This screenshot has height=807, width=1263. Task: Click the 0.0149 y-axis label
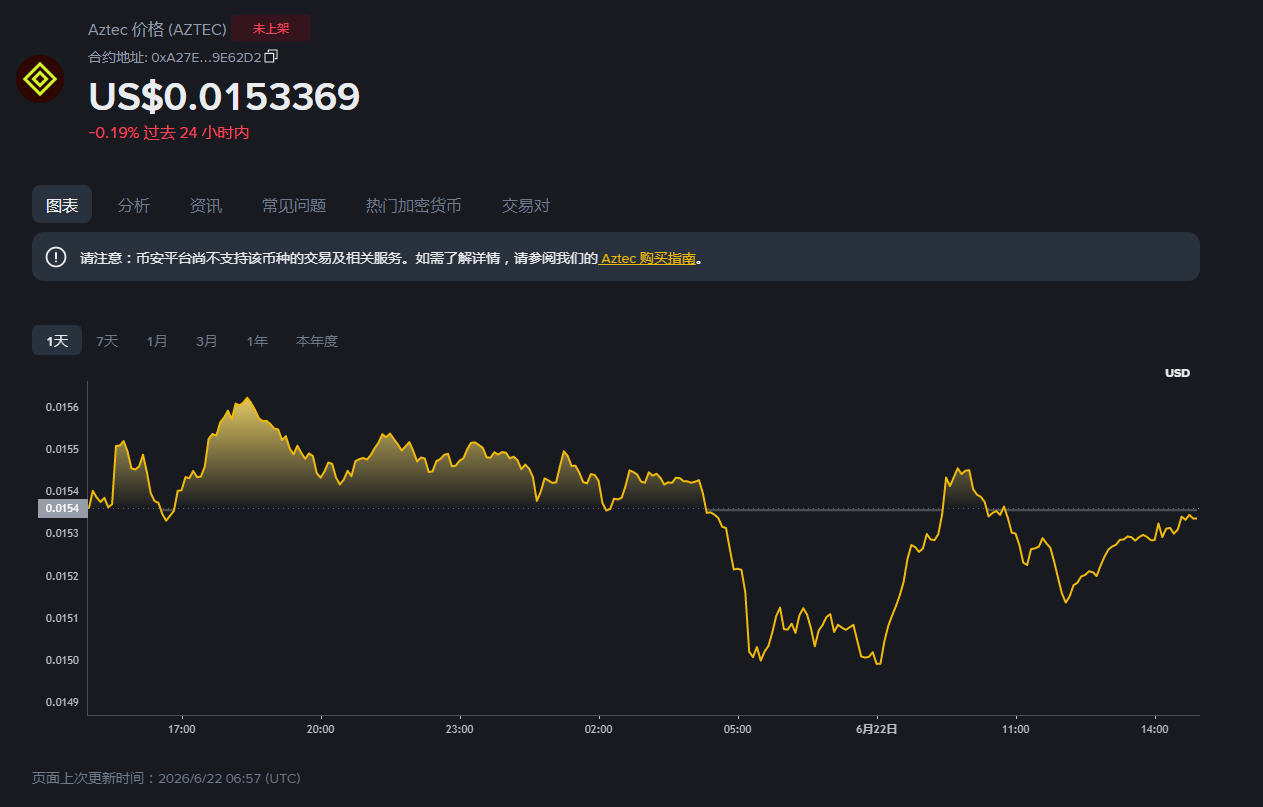62,702
